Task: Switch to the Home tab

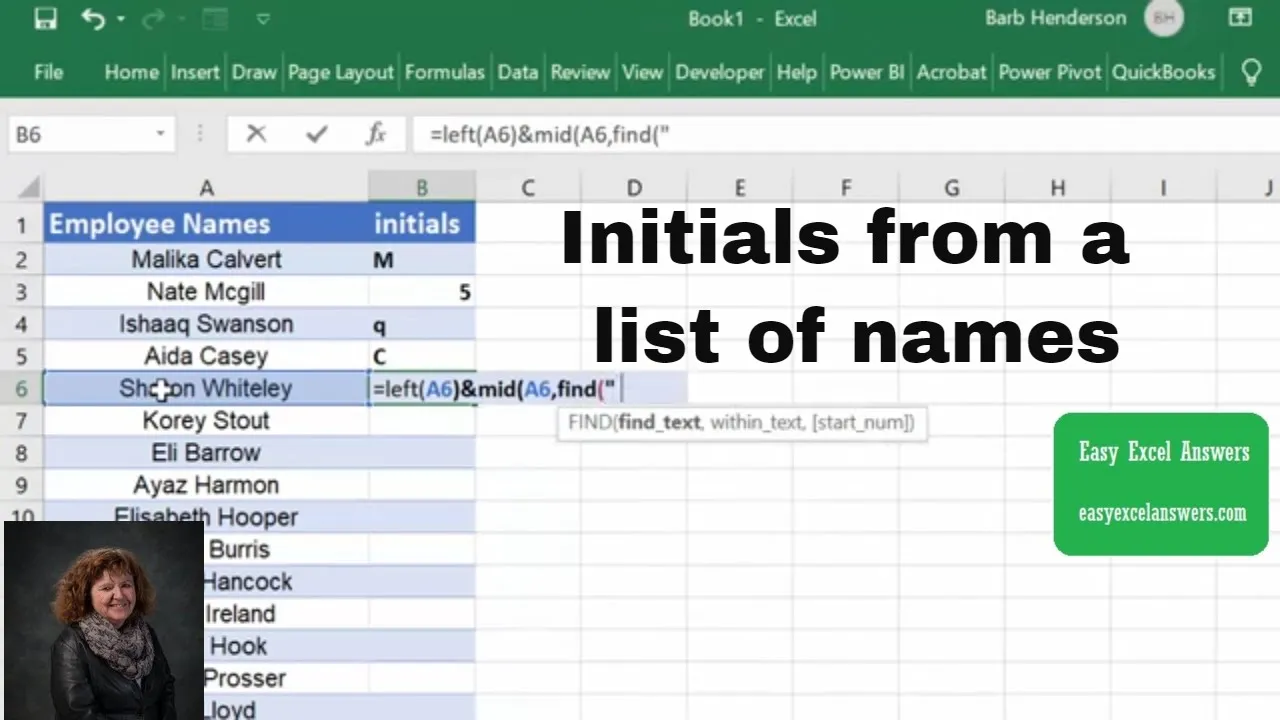Action: coord(131,72)
